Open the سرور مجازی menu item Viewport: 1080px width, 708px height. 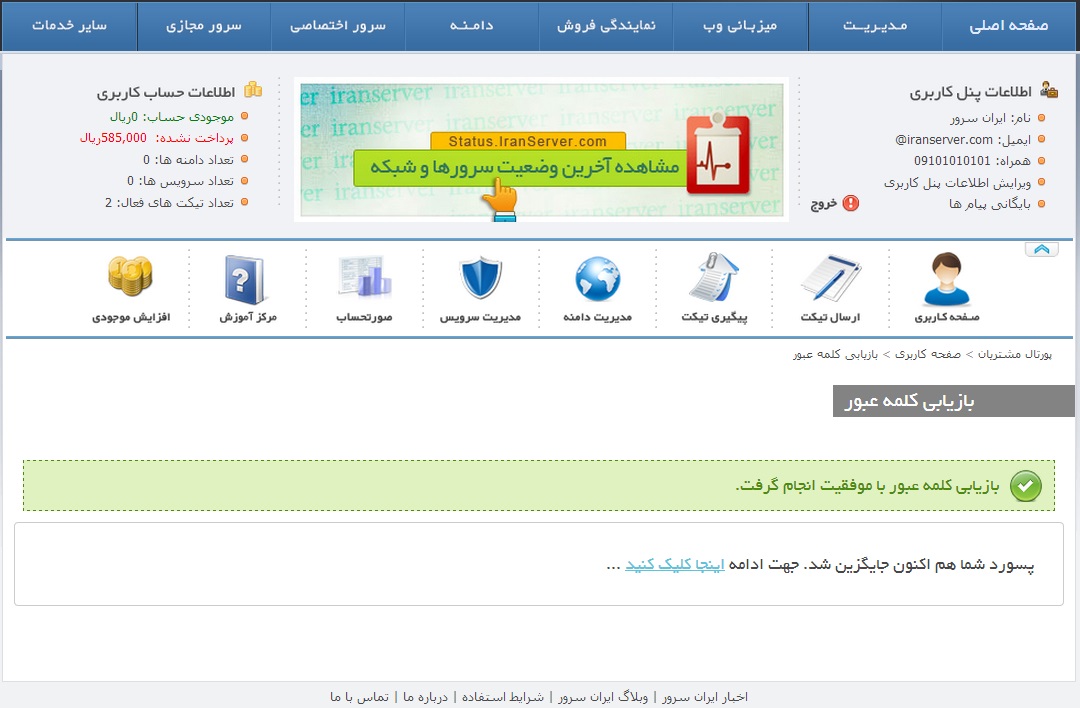(204, 25)
